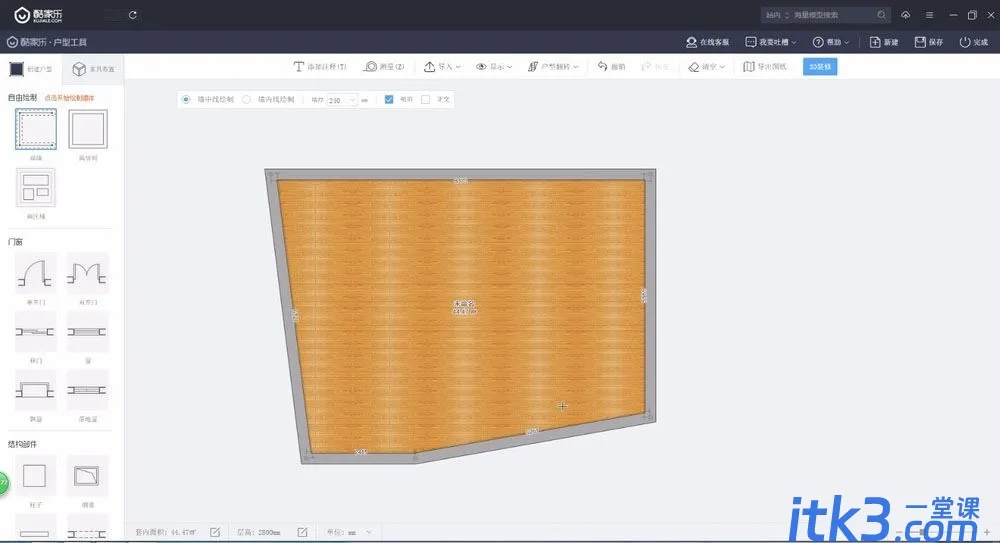The image size is (1000, 543).
Task: Open the Import dropdown
Action: 442,66
